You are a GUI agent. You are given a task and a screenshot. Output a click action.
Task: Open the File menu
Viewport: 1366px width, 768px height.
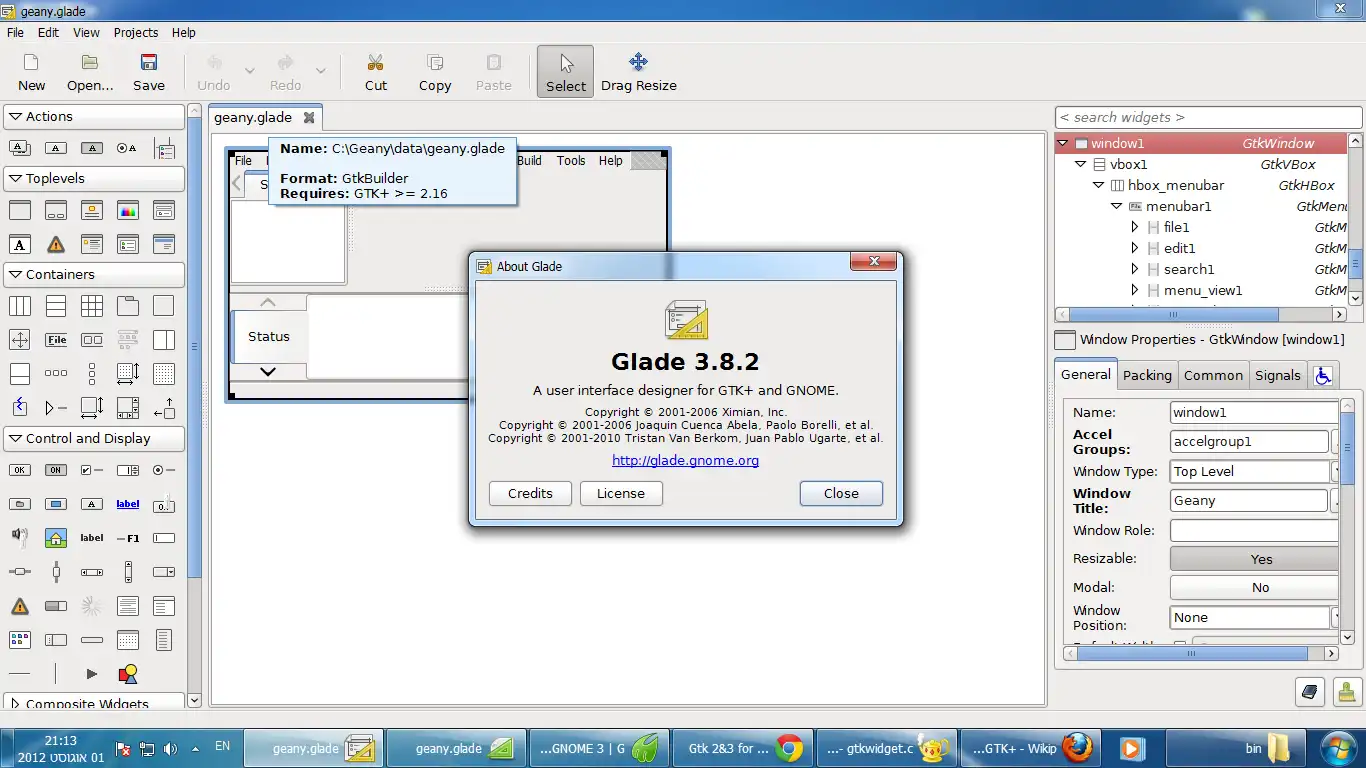click(16, 33)
